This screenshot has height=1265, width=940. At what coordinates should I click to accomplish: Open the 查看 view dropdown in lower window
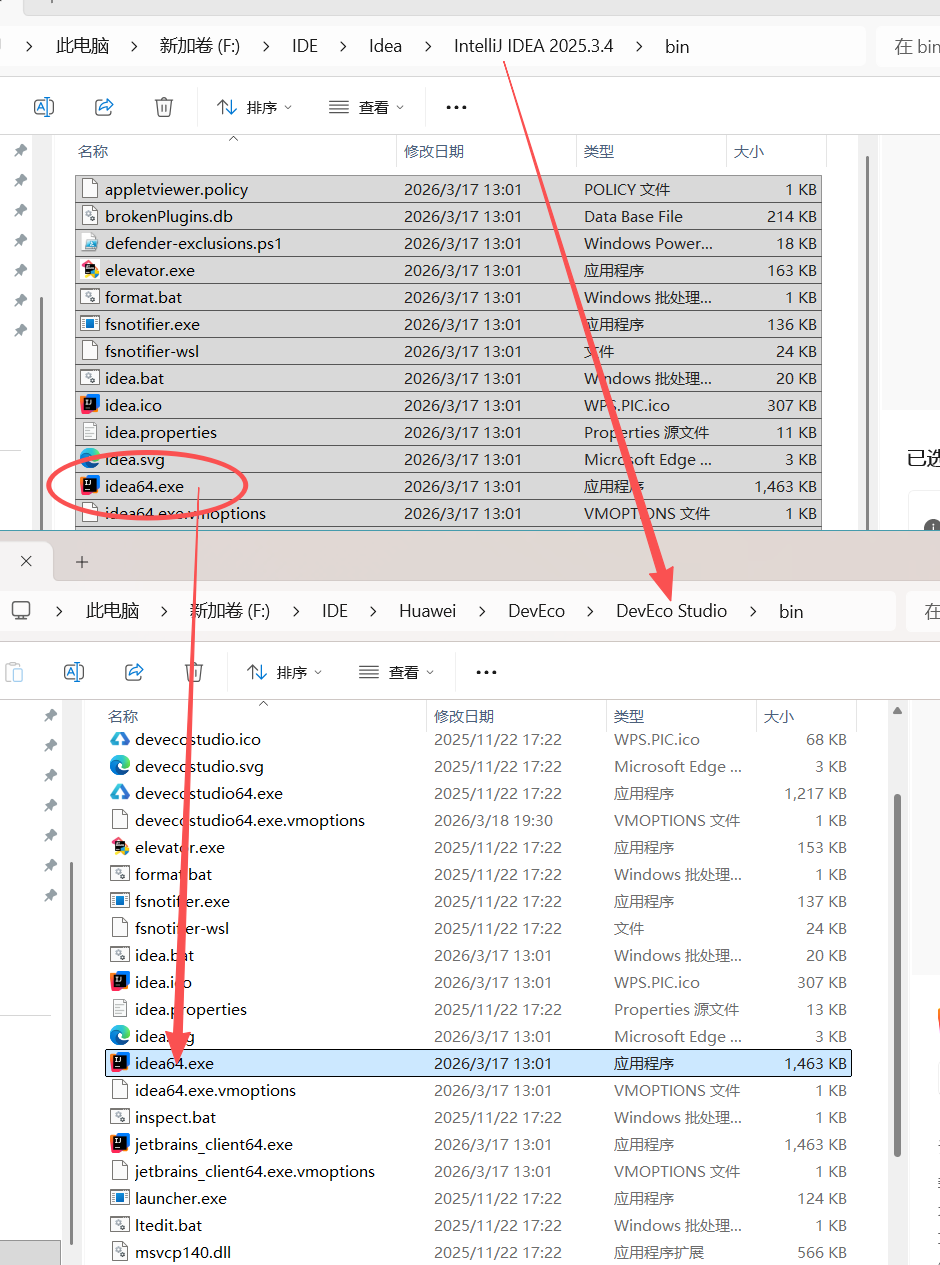396,672
